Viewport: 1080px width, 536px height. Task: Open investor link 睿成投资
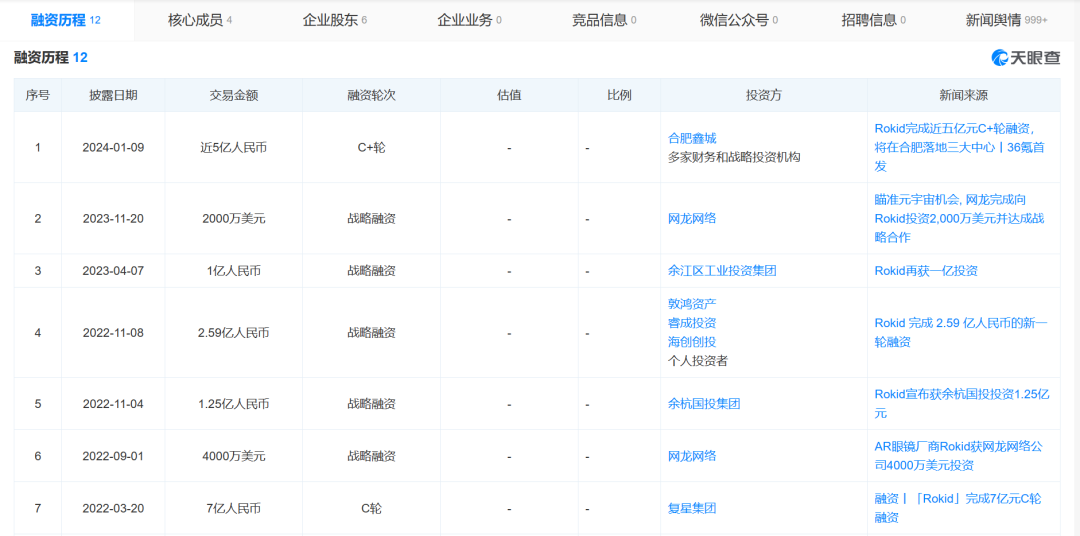(x=692, y=322)
